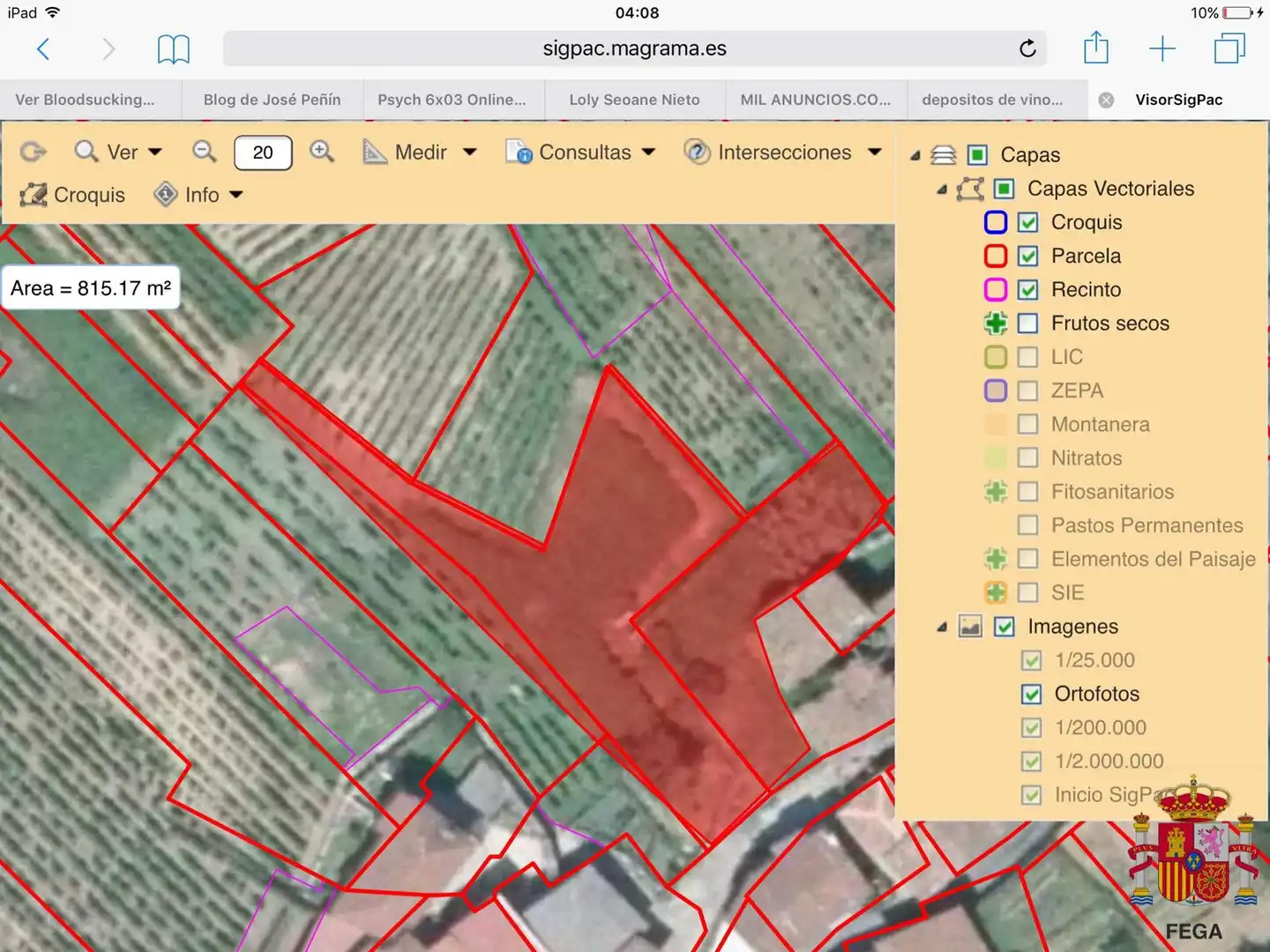Open the Intersecciones dropdown arrow
Screen dimensions: 1270x952
click(x=875, y=152)
